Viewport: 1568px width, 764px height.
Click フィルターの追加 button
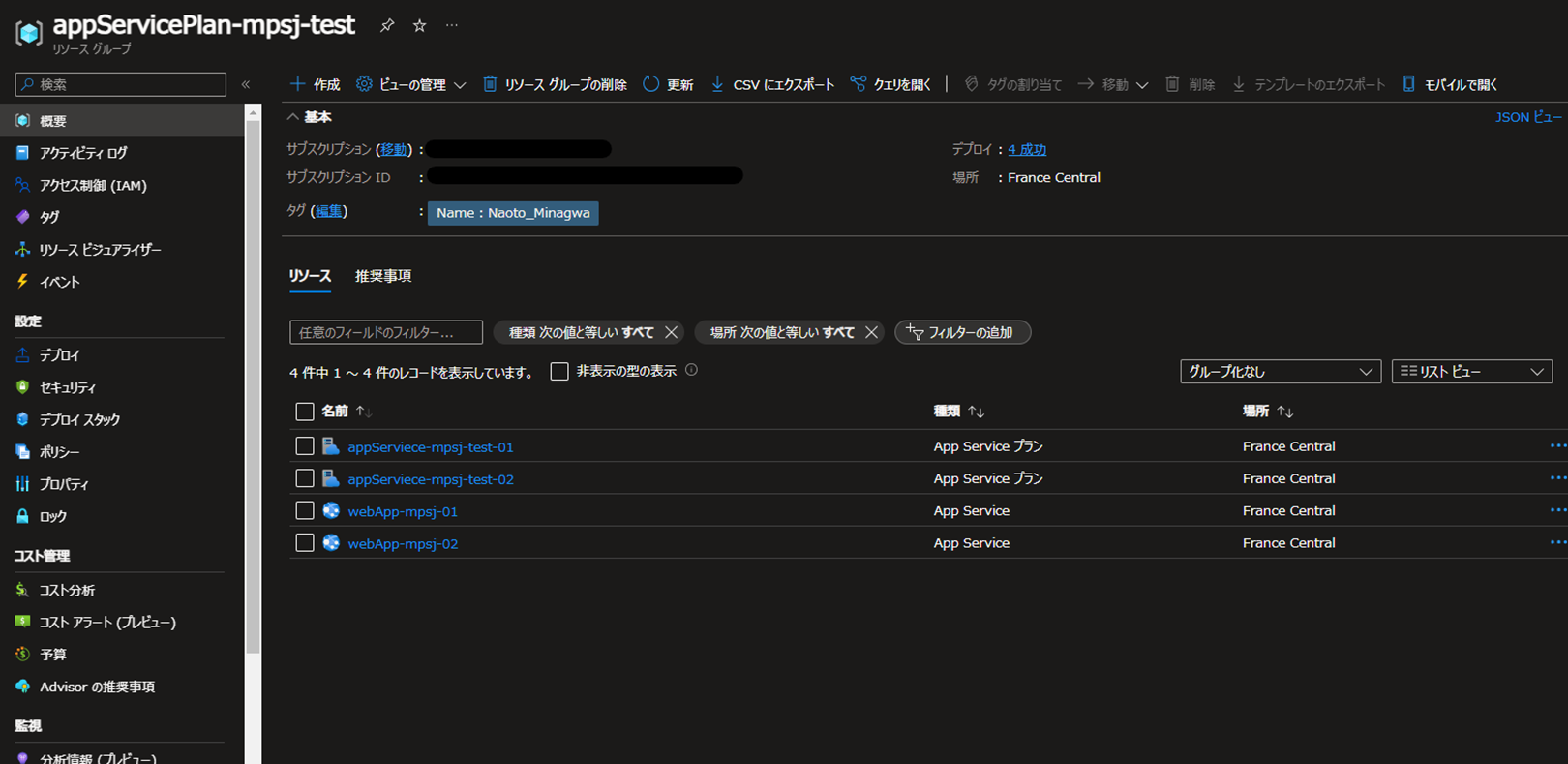[962, 332]
